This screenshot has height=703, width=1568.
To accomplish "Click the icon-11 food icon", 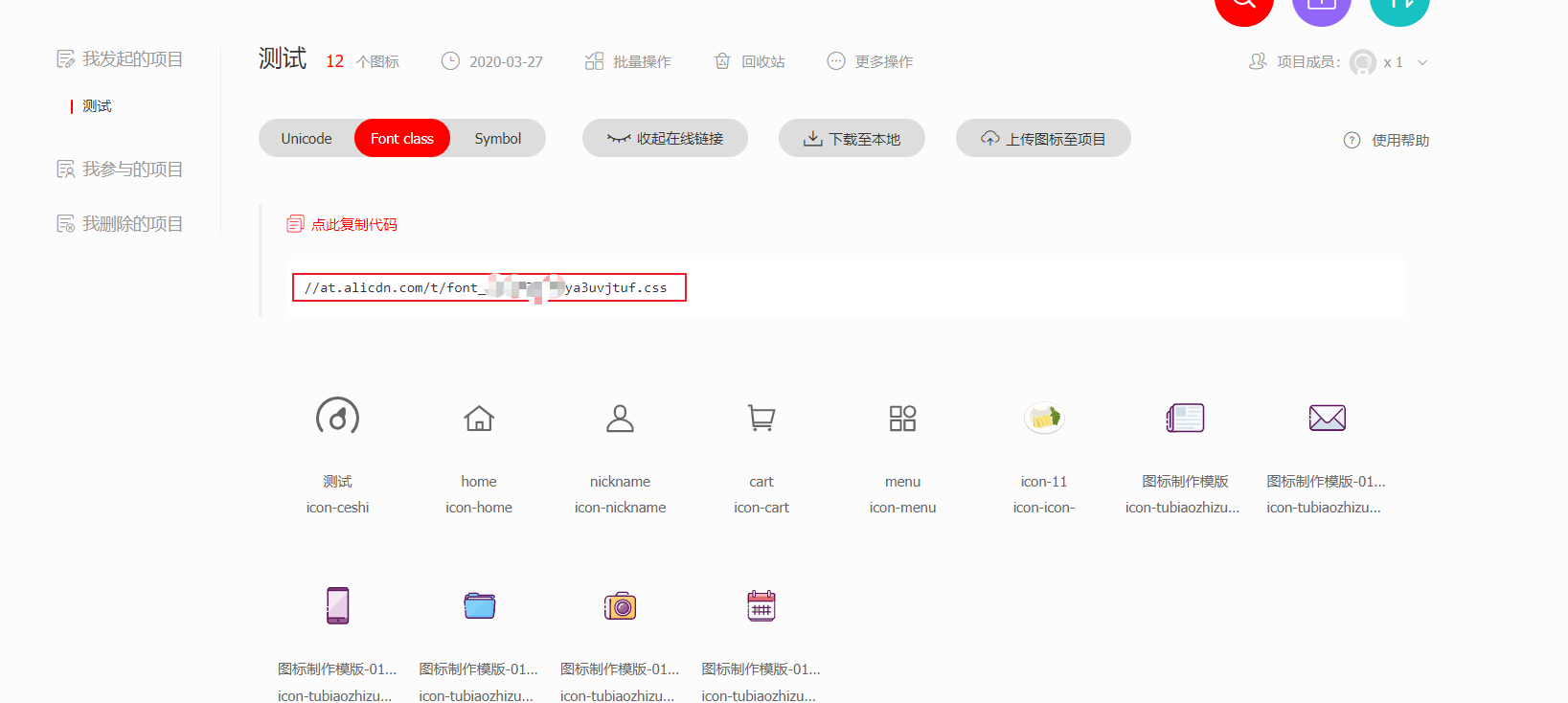I will point(1044,418).
